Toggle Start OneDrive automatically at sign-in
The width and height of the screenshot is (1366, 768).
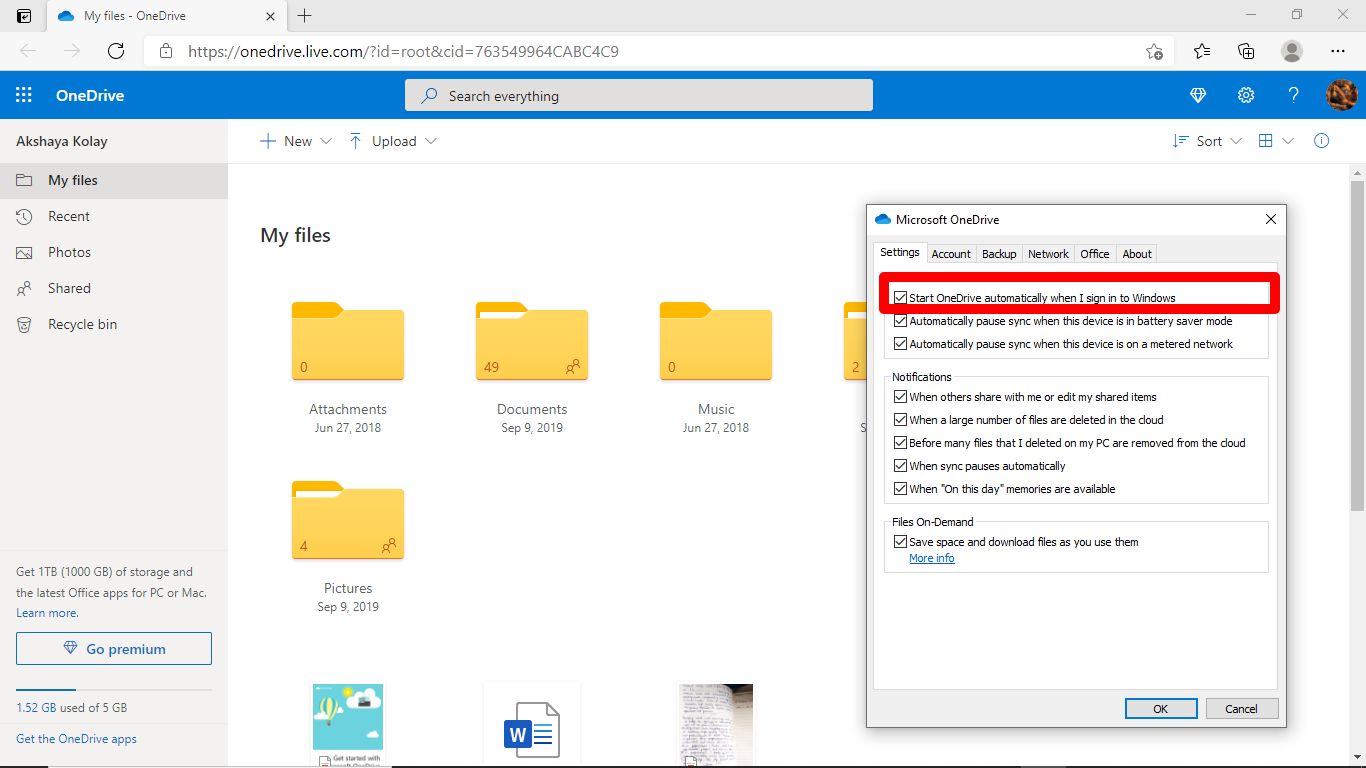901,298
